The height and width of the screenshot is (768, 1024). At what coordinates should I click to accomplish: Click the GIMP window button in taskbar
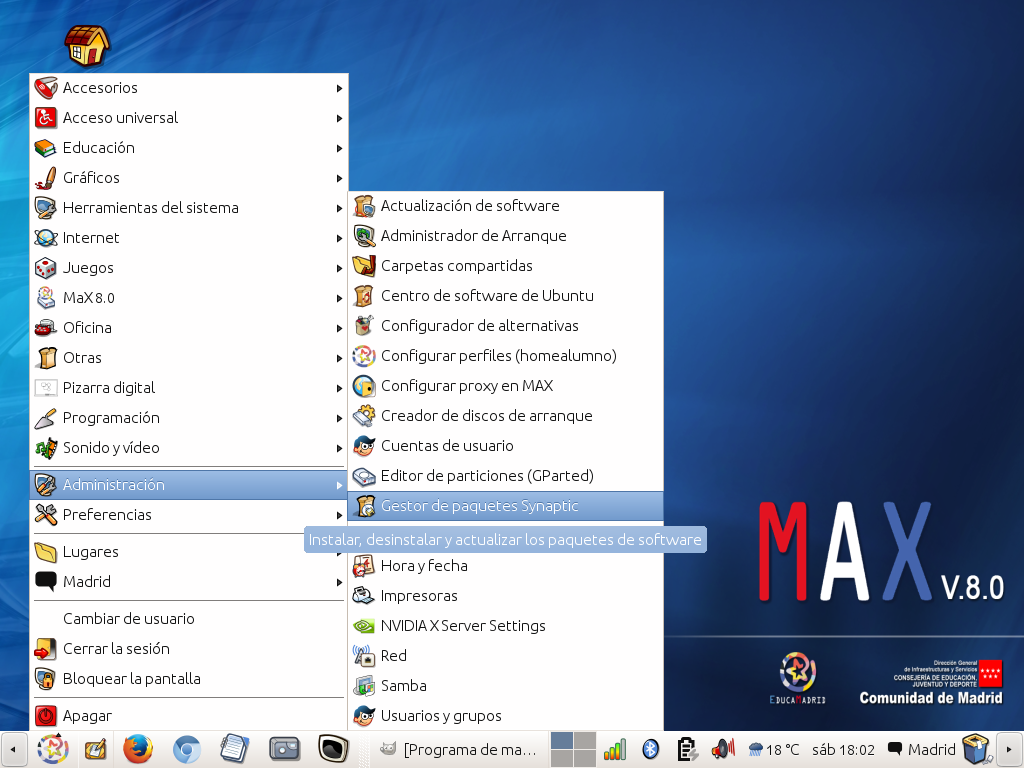[x=460, y=749]
